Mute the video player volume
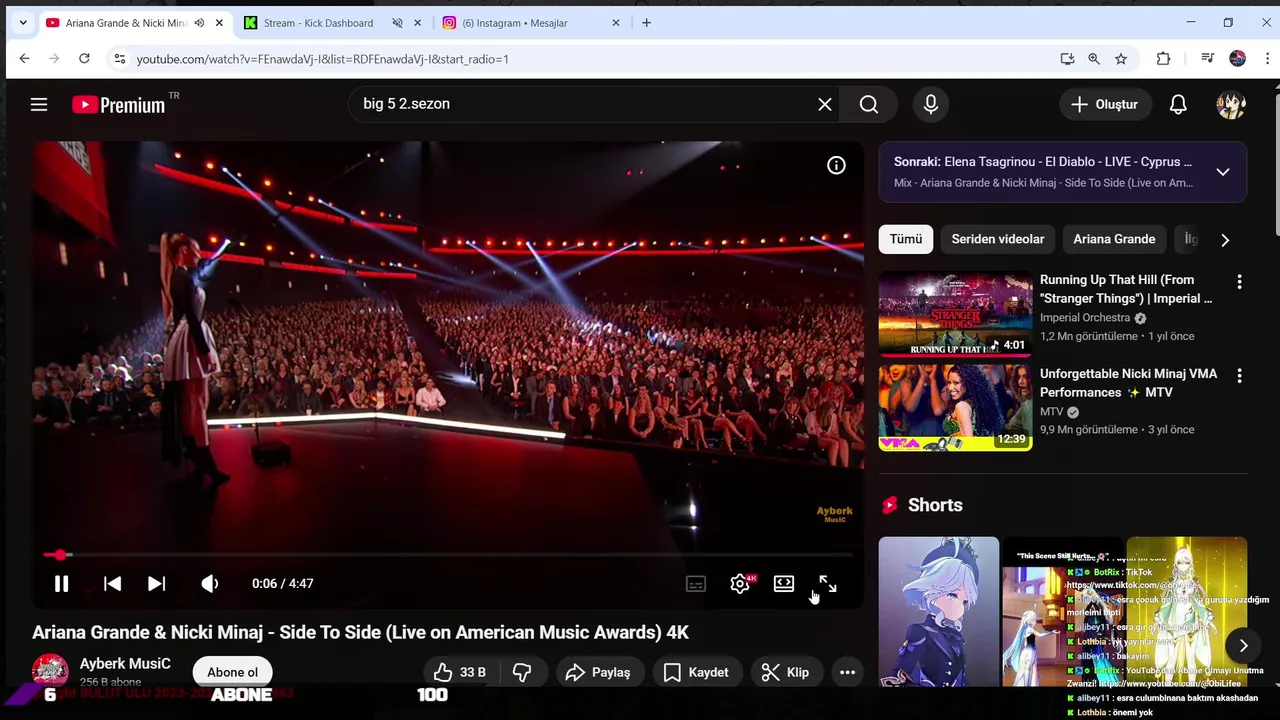 tap(209, 584)
